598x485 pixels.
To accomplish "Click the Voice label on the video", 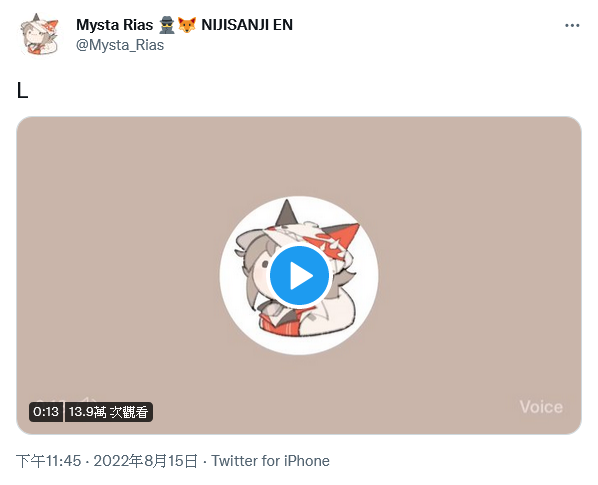I will tap(541, 407).
